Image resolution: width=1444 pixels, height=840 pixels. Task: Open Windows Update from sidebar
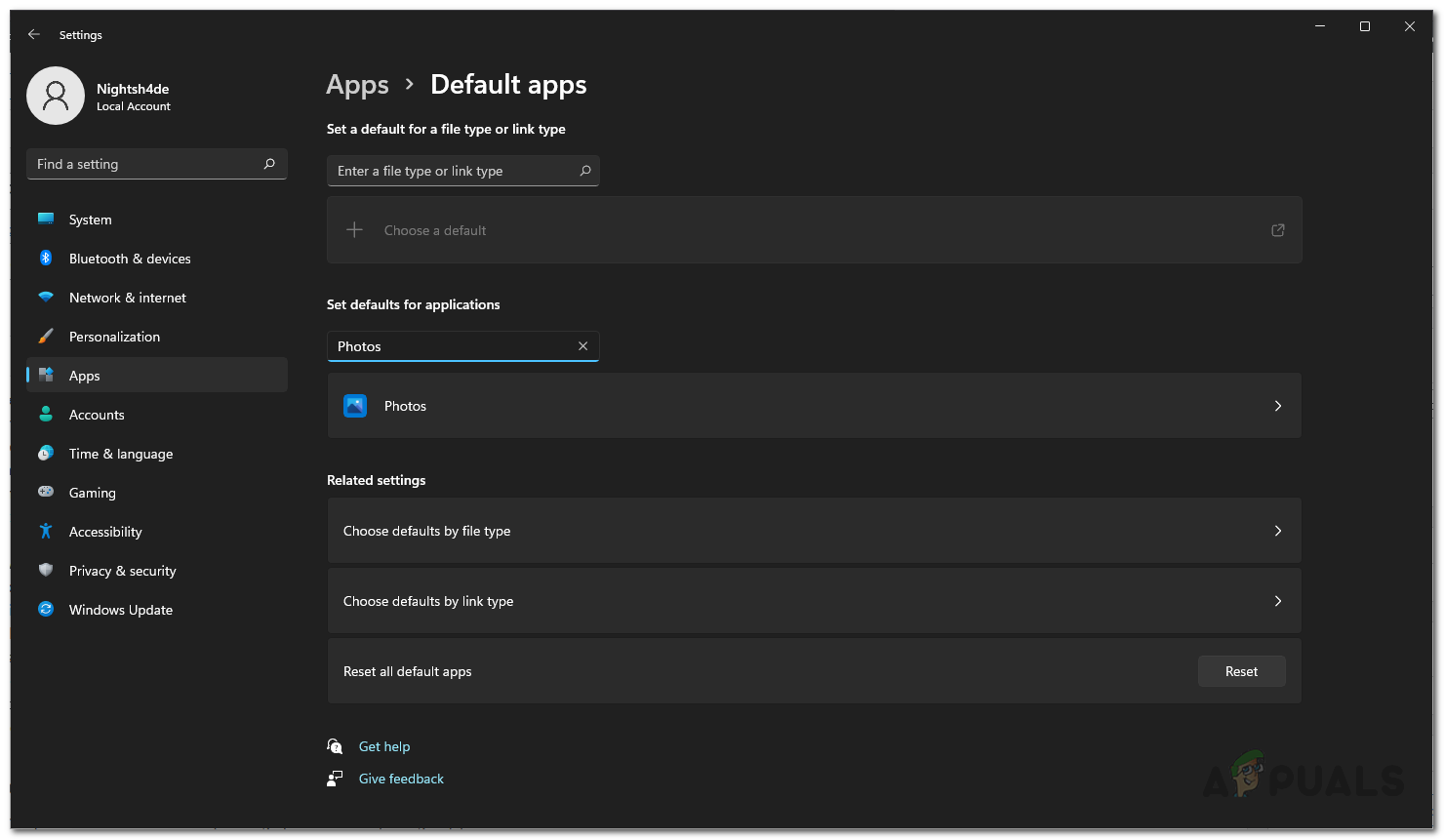click(120, 610)
